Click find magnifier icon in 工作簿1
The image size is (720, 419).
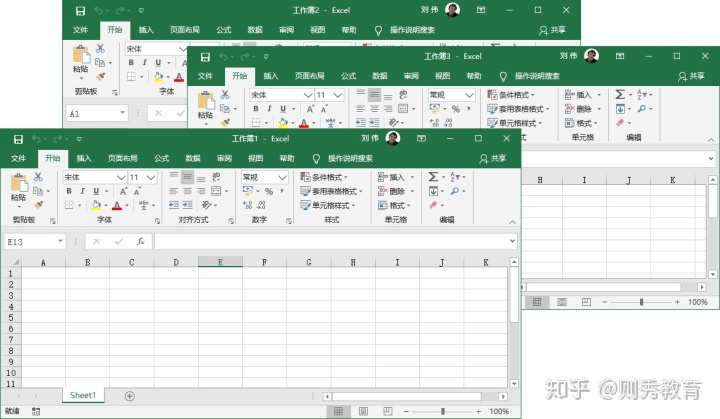click(455, 191)
